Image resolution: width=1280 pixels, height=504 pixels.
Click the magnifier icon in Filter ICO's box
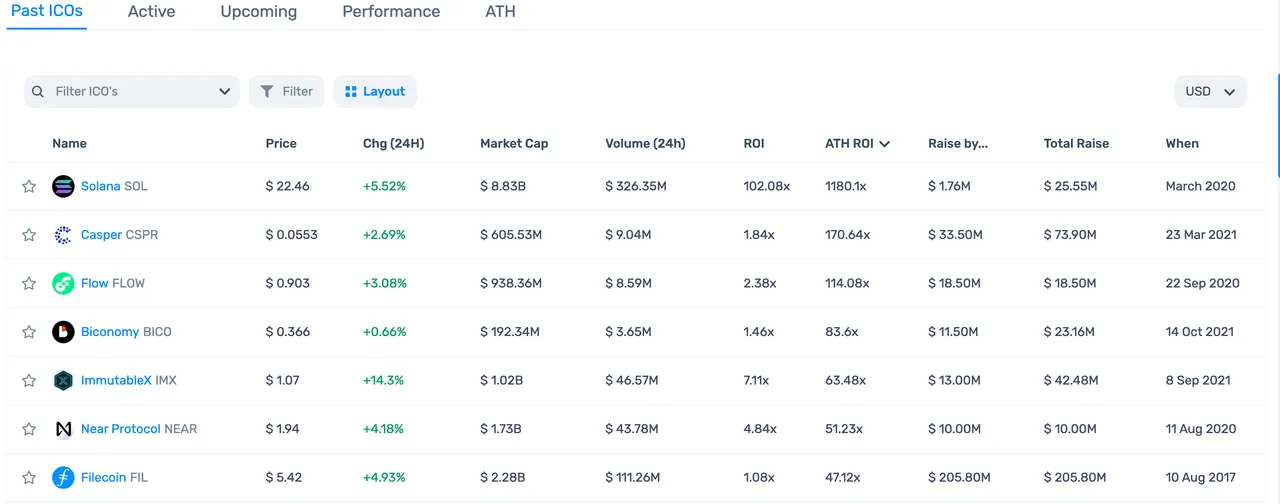coord(38,91)
